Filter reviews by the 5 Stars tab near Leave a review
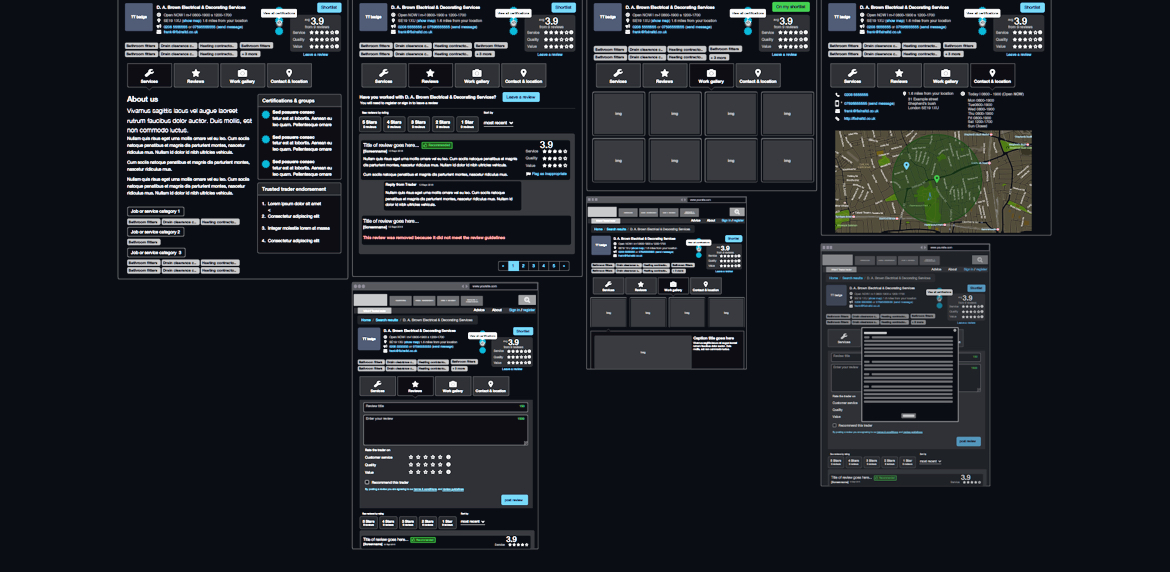 pyautogui.click(x=369, y=123)
